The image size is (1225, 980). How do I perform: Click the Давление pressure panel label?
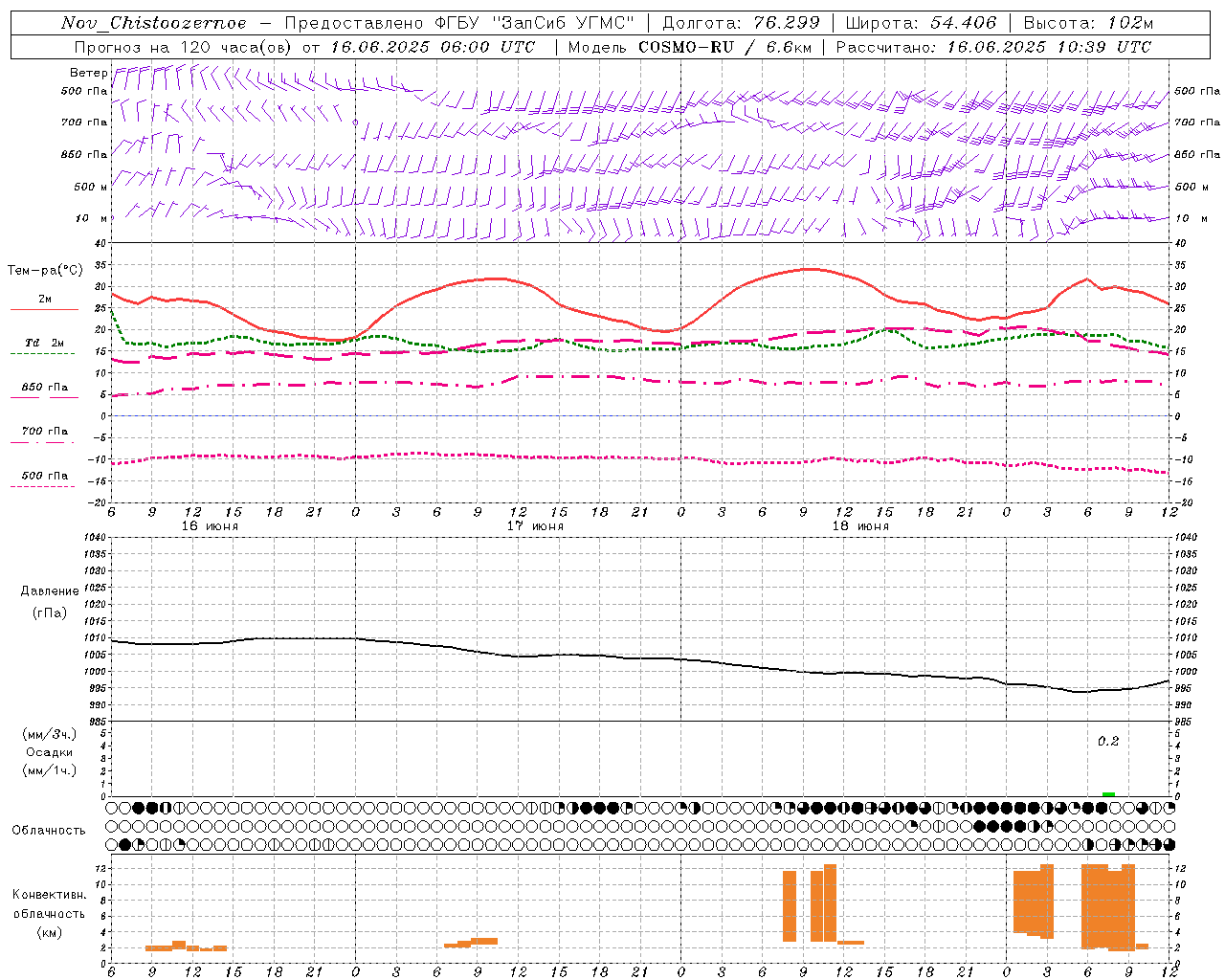point(49,591)
